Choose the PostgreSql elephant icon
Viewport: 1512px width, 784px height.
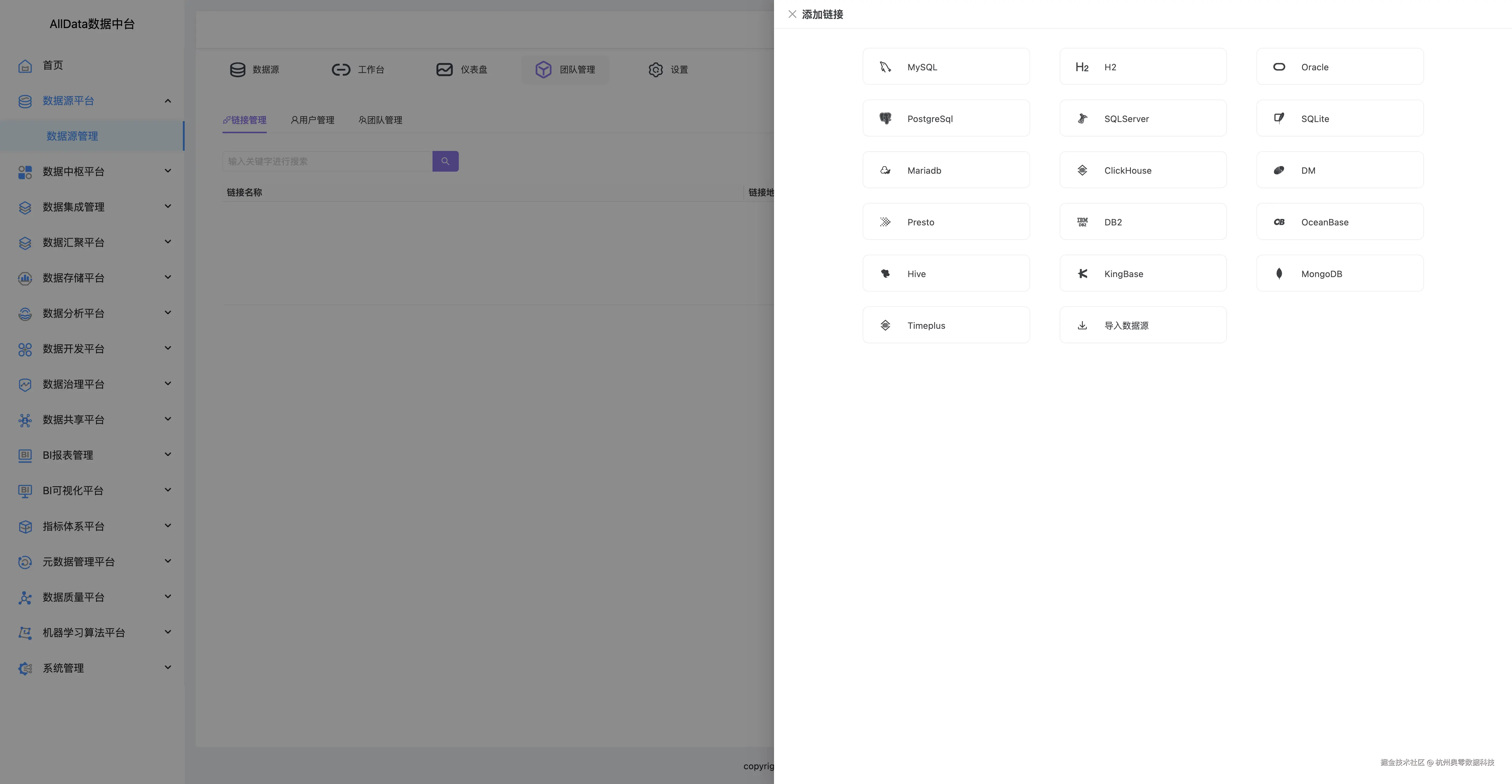point(885,118)
